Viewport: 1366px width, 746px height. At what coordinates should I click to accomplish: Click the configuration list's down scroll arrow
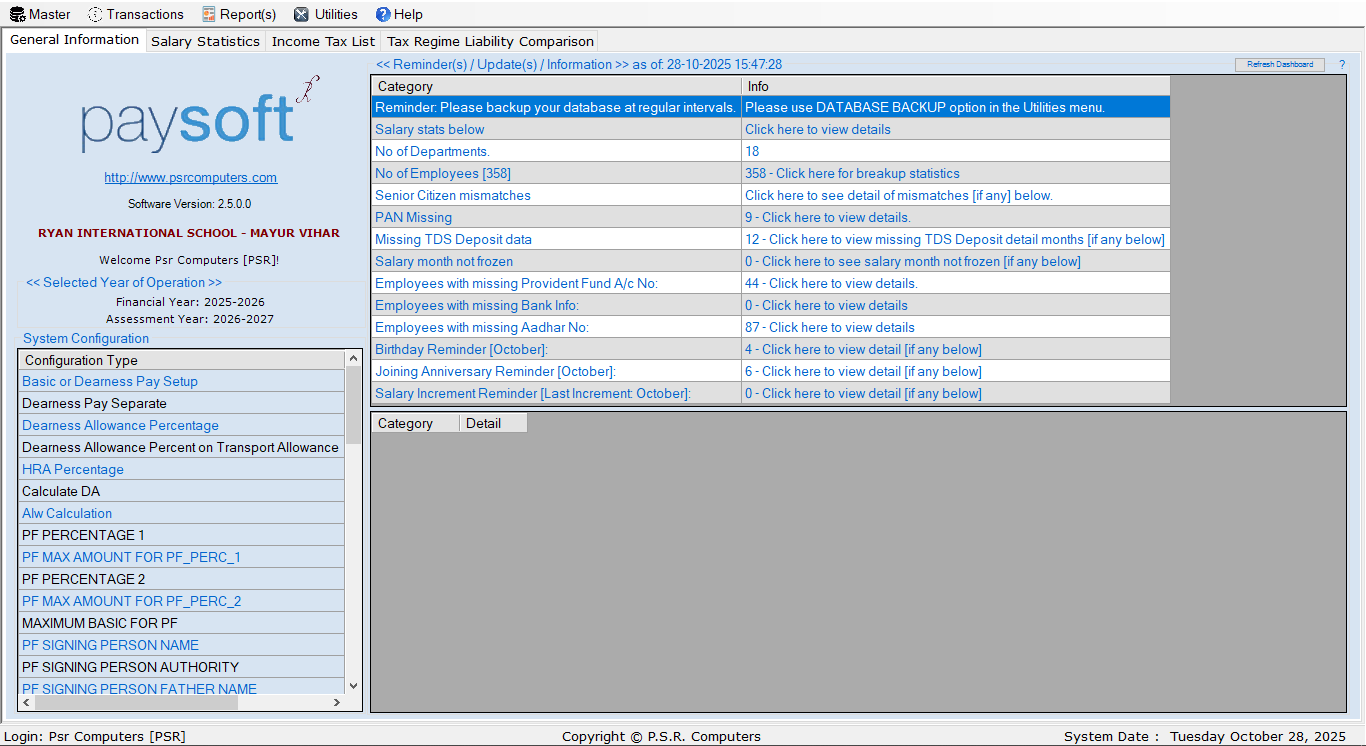pos(352,686)
